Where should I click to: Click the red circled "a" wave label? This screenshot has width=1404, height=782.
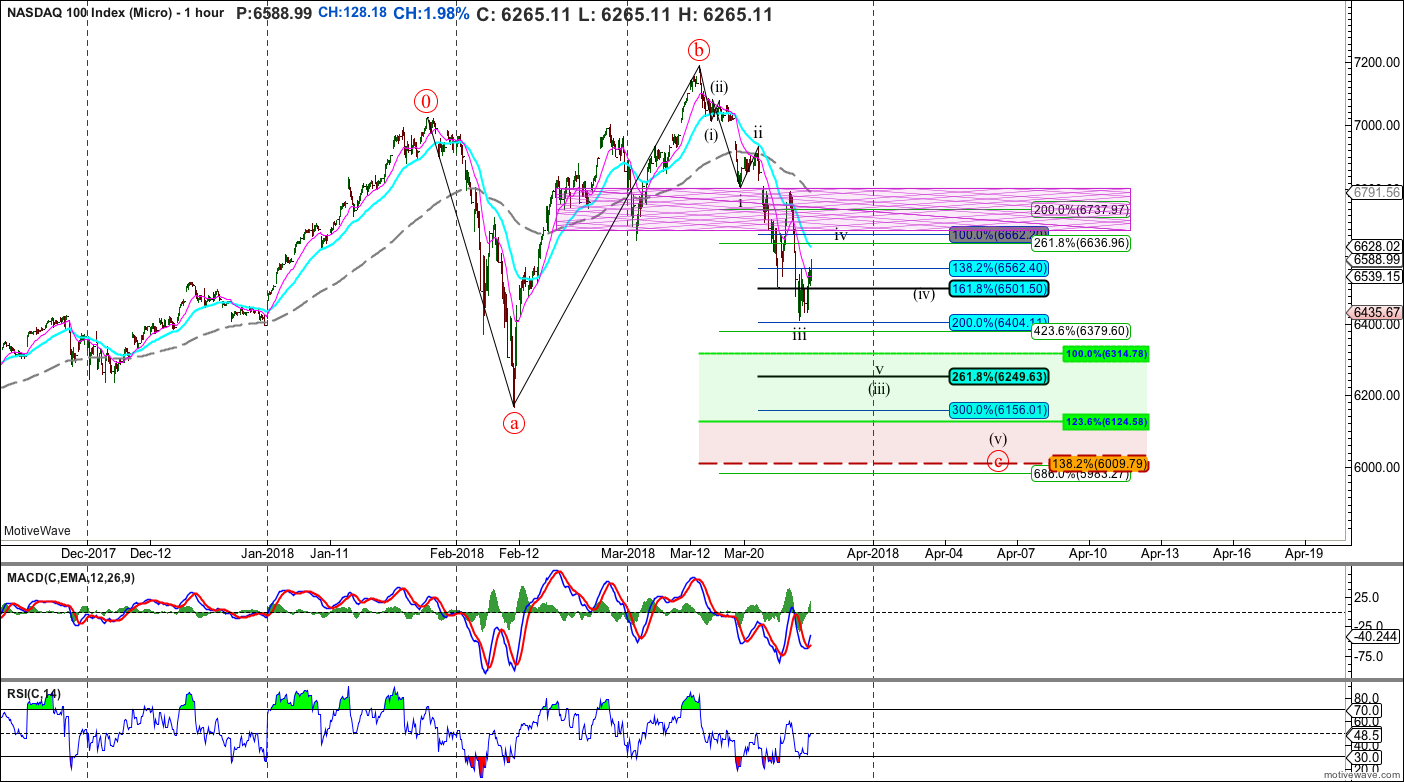[514, 423]
